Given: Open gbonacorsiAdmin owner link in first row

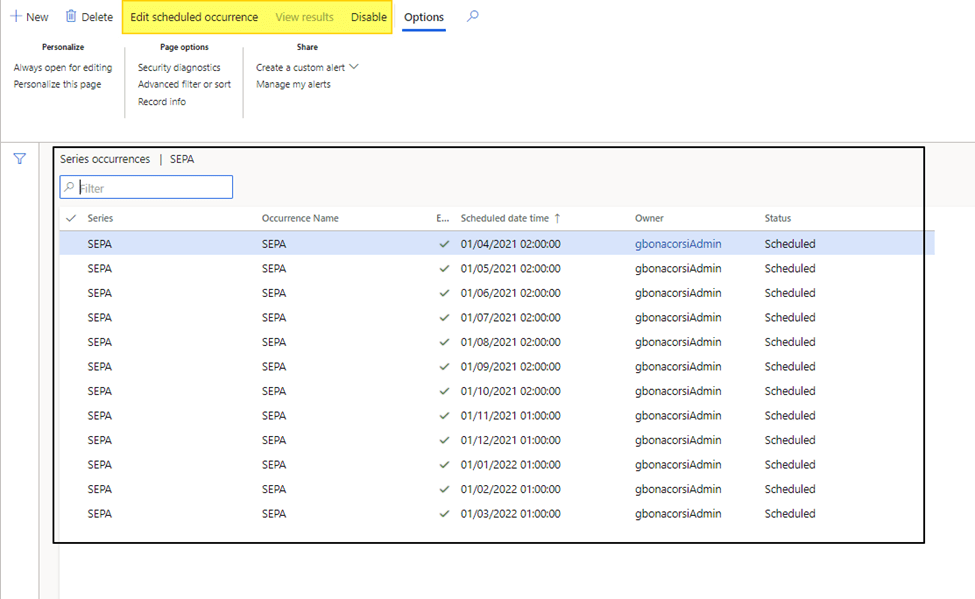Looking at the screenshot, I should [678, 244].
